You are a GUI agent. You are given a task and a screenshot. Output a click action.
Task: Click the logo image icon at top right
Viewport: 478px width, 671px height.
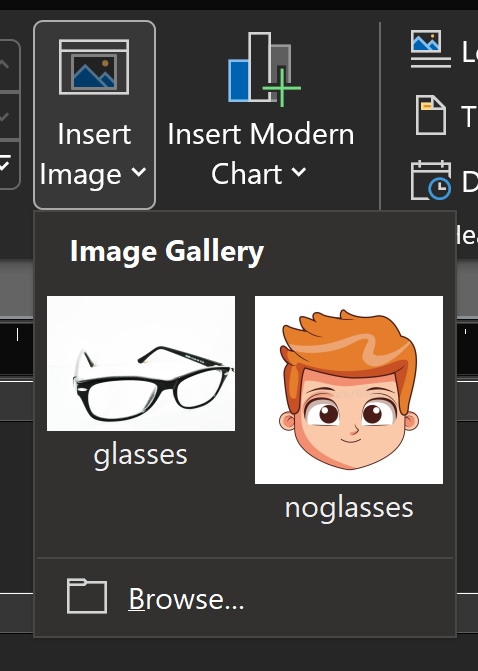tap(430, 48)
